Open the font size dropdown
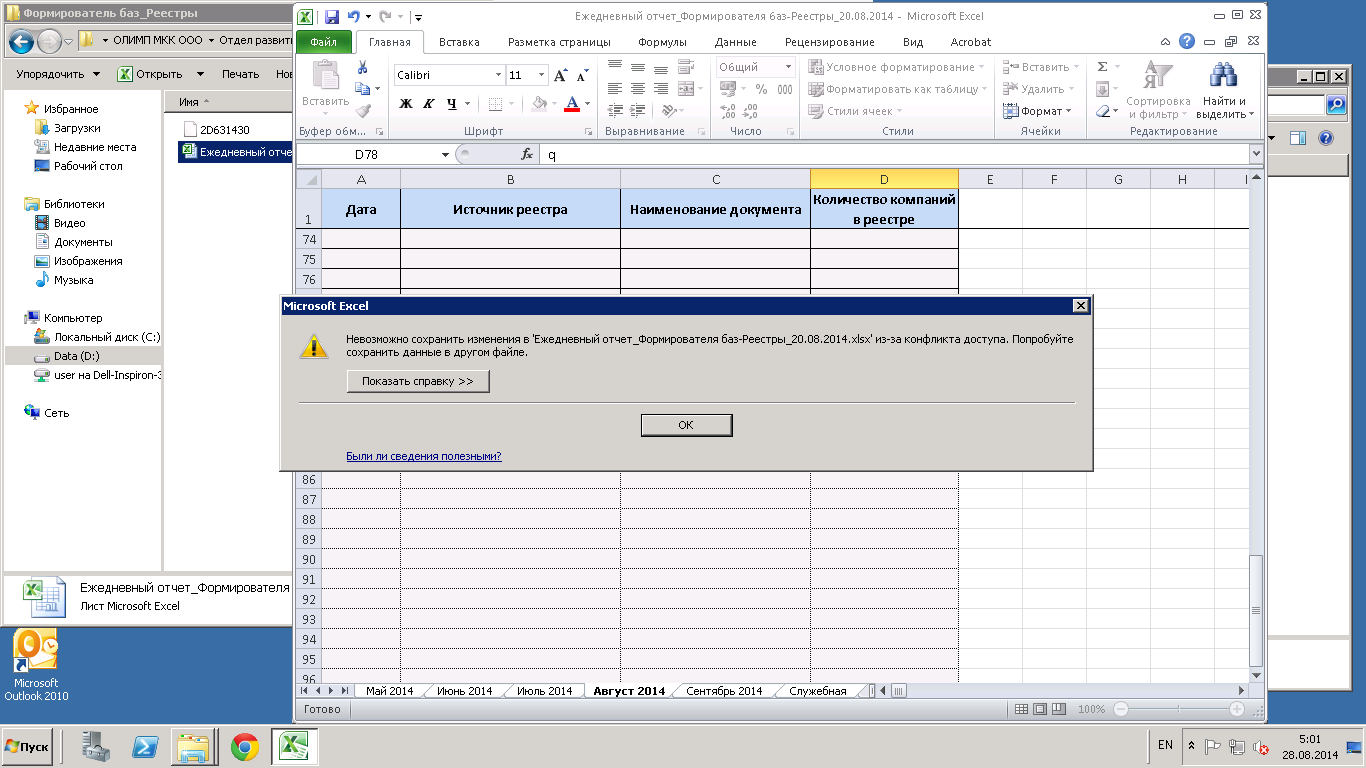Viewport: 1366px width, 768px height. (x=542, y=75)
